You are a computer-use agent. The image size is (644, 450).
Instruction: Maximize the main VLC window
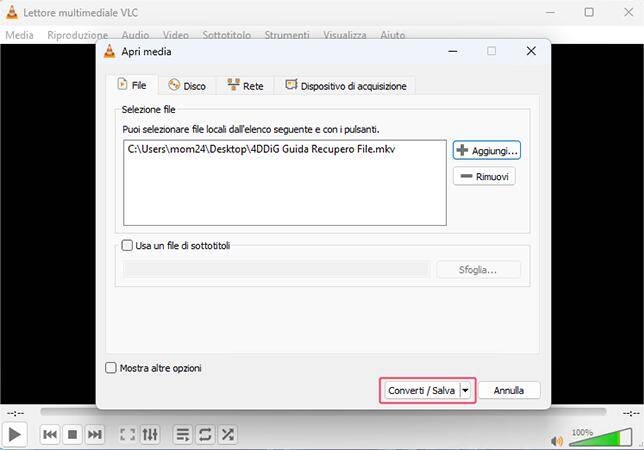589,12
